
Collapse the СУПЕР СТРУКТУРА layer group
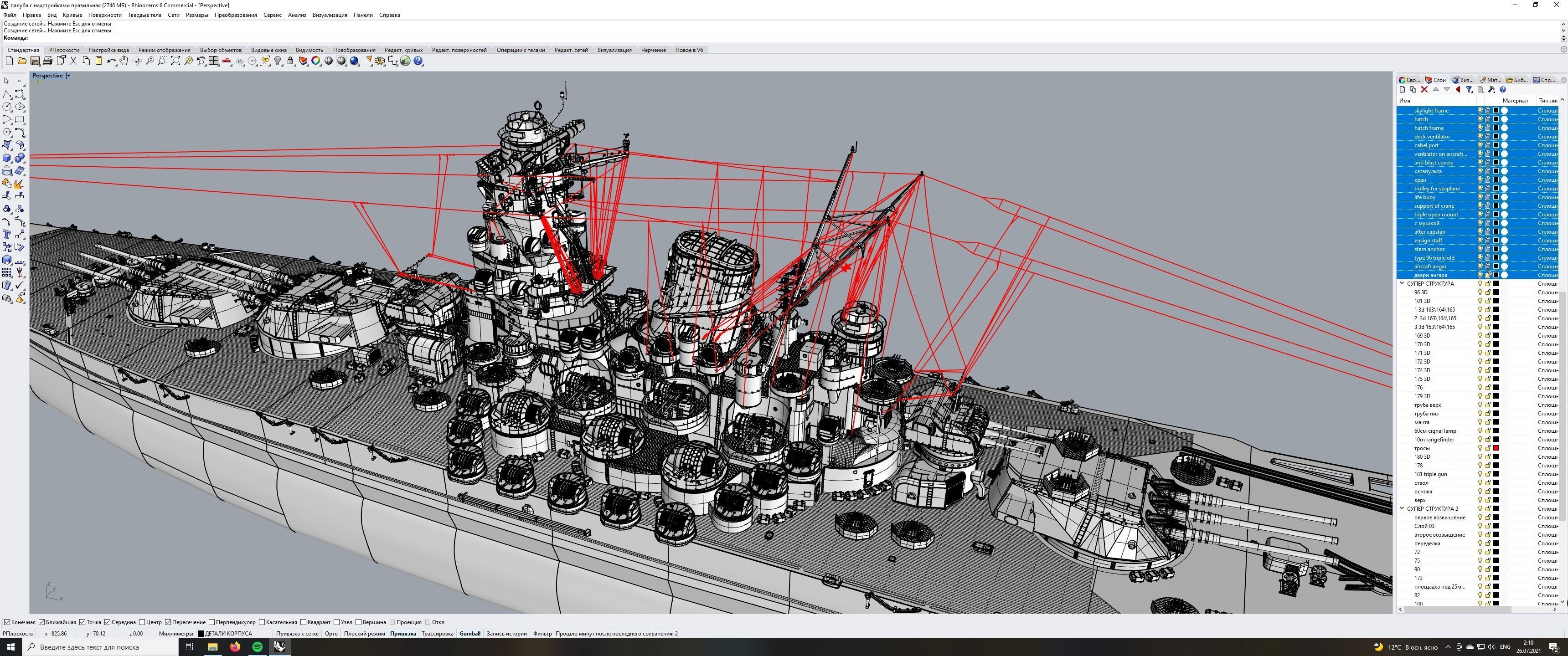click(1402, 283)
